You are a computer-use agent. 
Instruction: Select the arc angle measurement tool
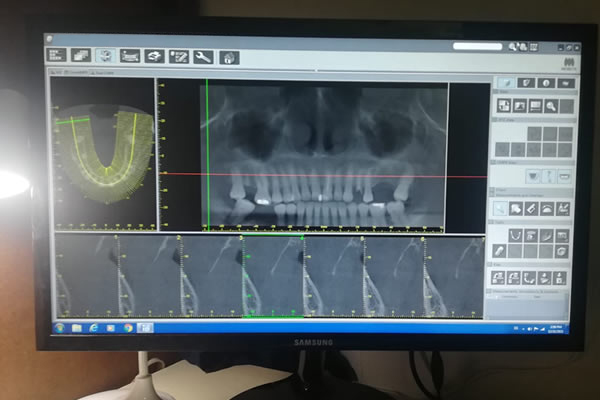(547, 209)
